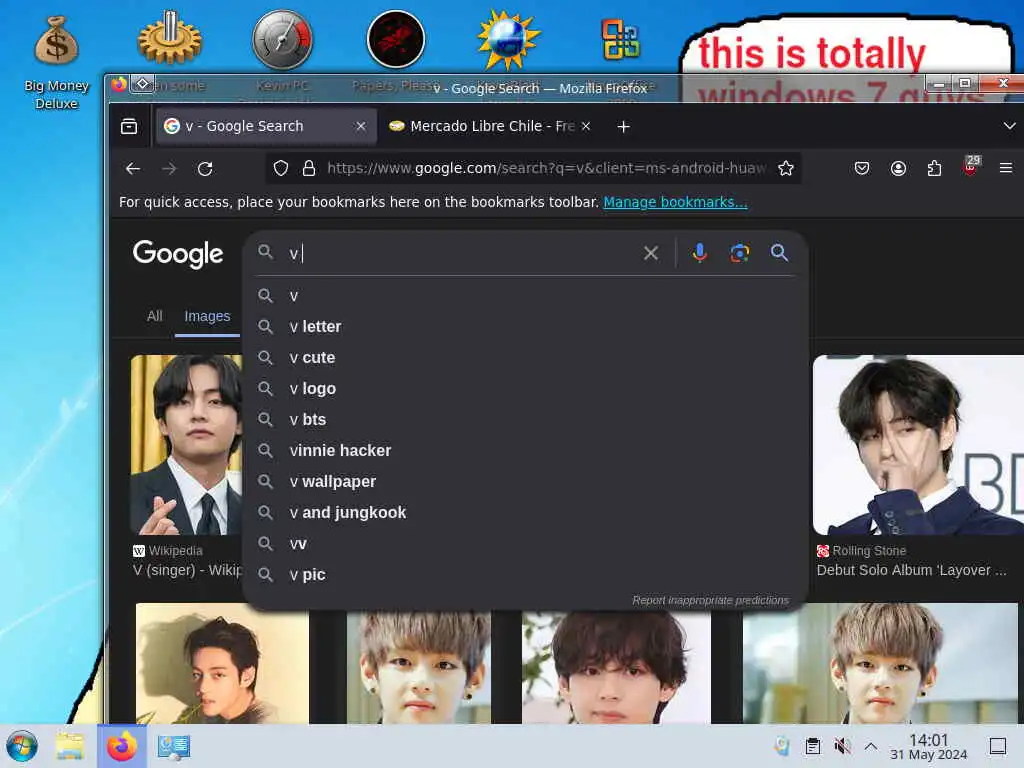This screenshot has height=768, width=1024.
Task: Open the golden gear desktop icon
Action: (x=170, y=39)
